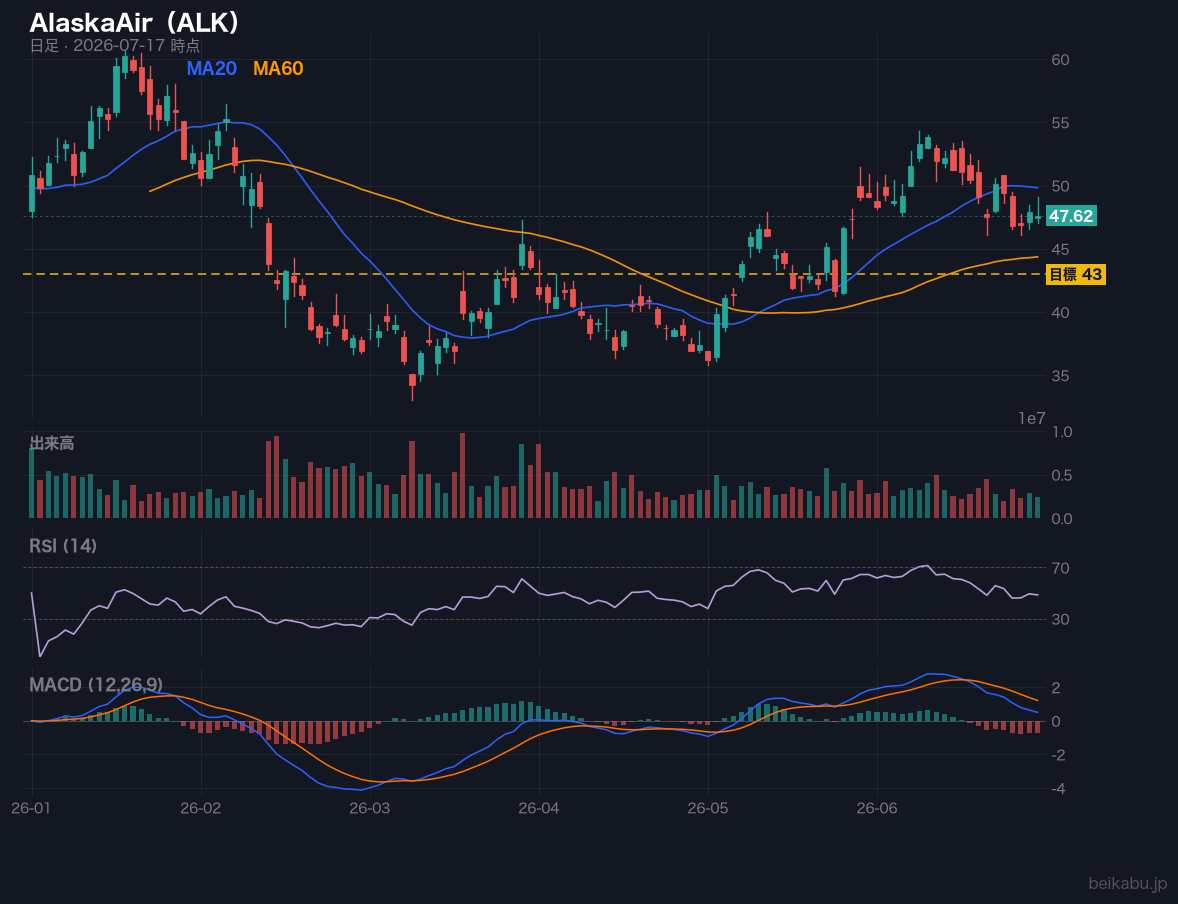Click the MACD axis label 0
Image resolution: width=1178 pixels, height=904 pixels.
1056,721
